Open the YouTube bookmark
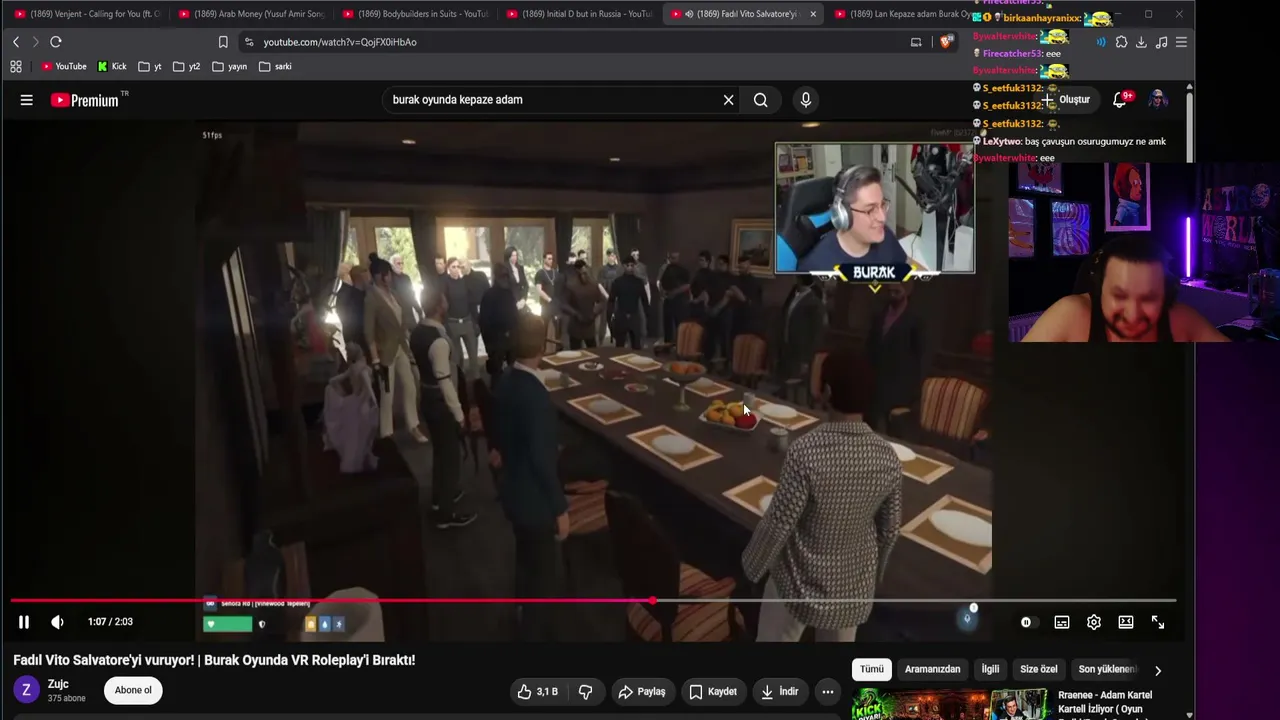This screenshot has height=720, width=1280. [64, 66]
